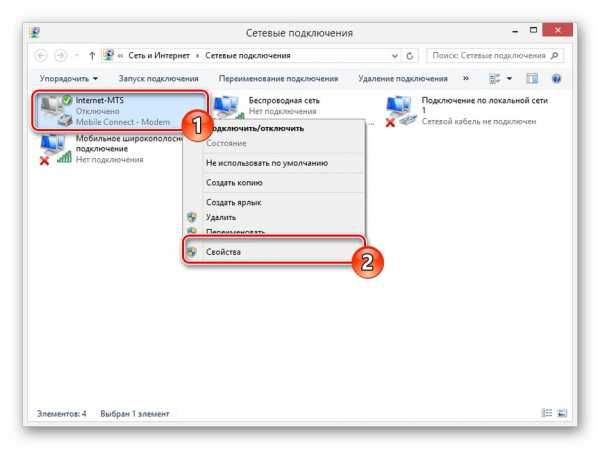Select 'Мобильное широкополосное подключение'
The image size is (600, 449).
click(x=111, y=149)
